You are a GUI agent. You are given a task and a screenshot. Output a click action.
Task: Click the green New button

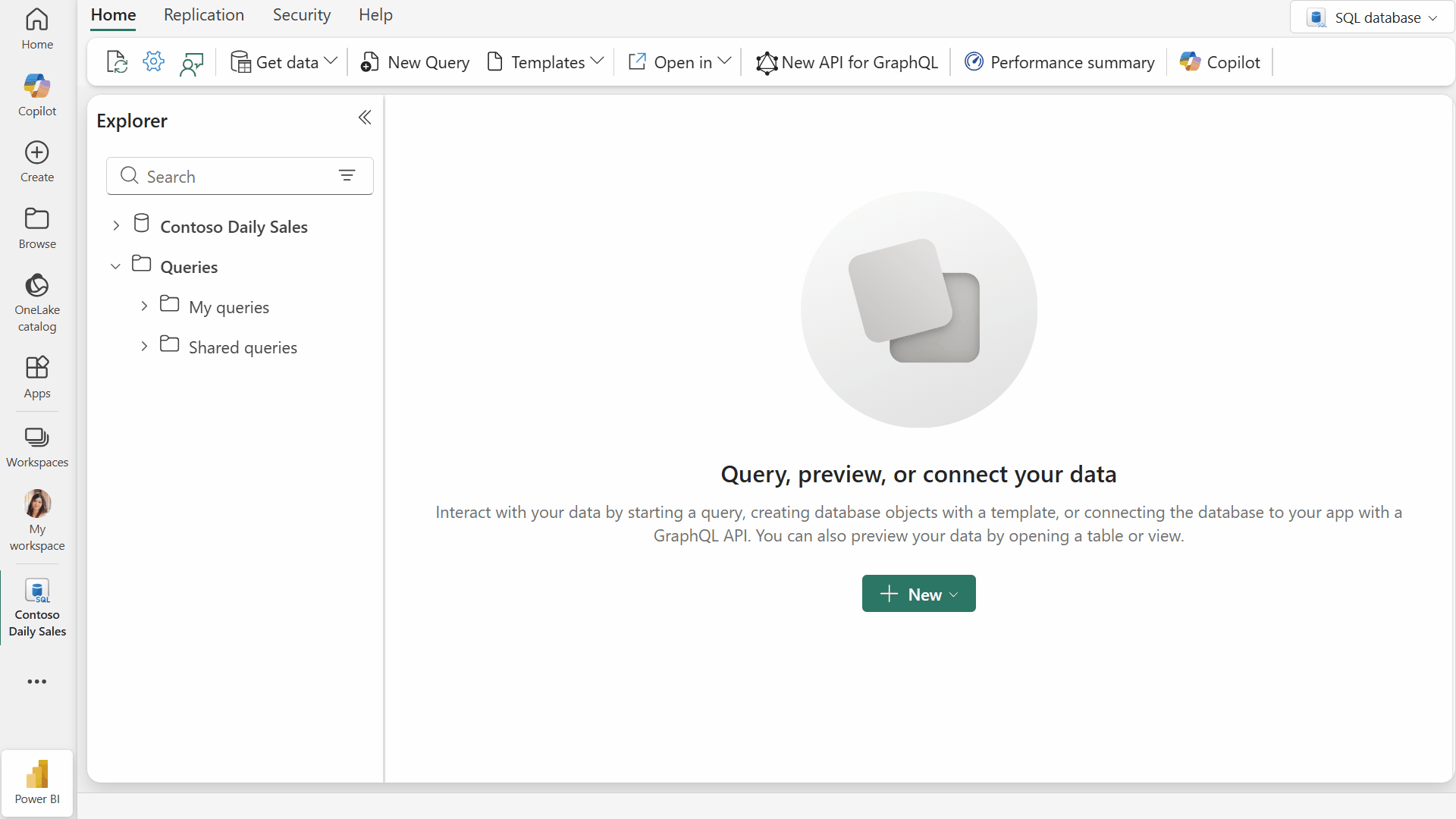click(x=918, y=594)
